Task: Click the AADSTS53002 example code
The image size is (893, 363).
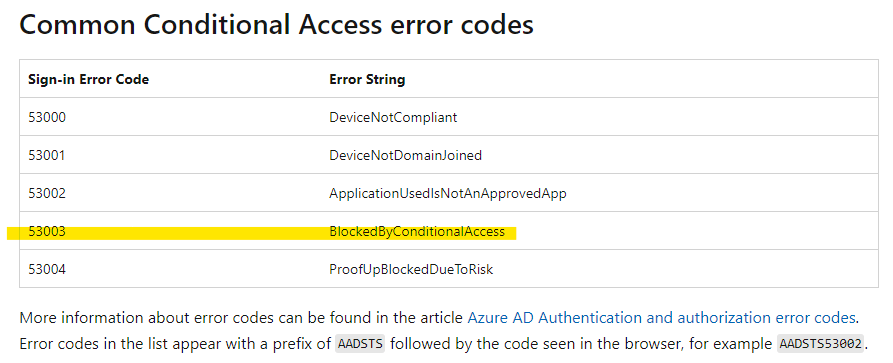Action: coord(821,344)
